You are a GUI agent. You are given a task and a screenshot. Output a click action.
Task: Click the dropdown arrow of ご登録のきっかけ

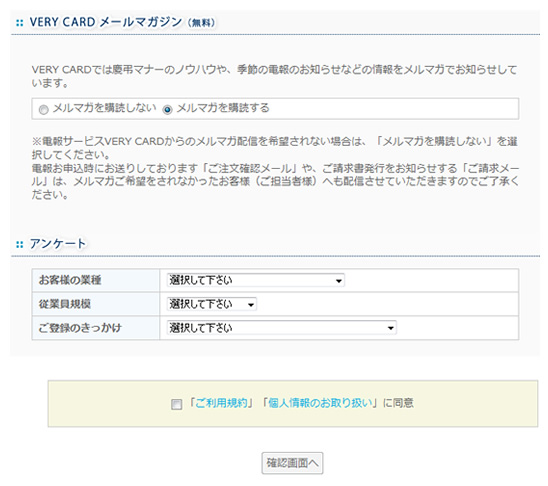pyautogui.click(x=390, y=328)
